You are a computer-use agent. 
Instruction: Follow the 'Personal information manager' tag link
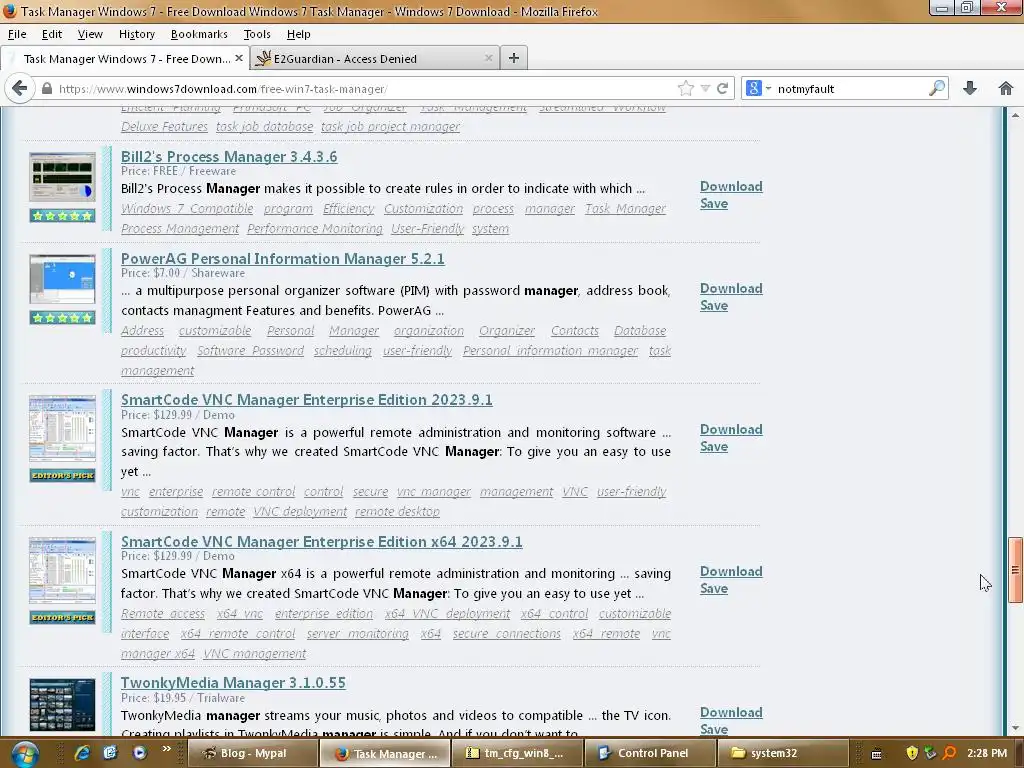click(x=550, y=351)
